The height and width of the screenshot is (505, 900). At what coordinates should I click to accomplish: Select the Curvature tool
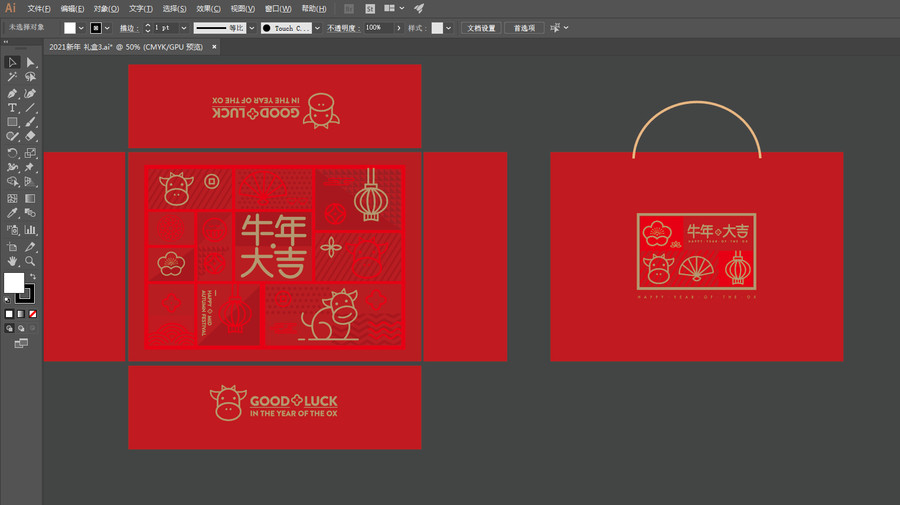[30, 93]
